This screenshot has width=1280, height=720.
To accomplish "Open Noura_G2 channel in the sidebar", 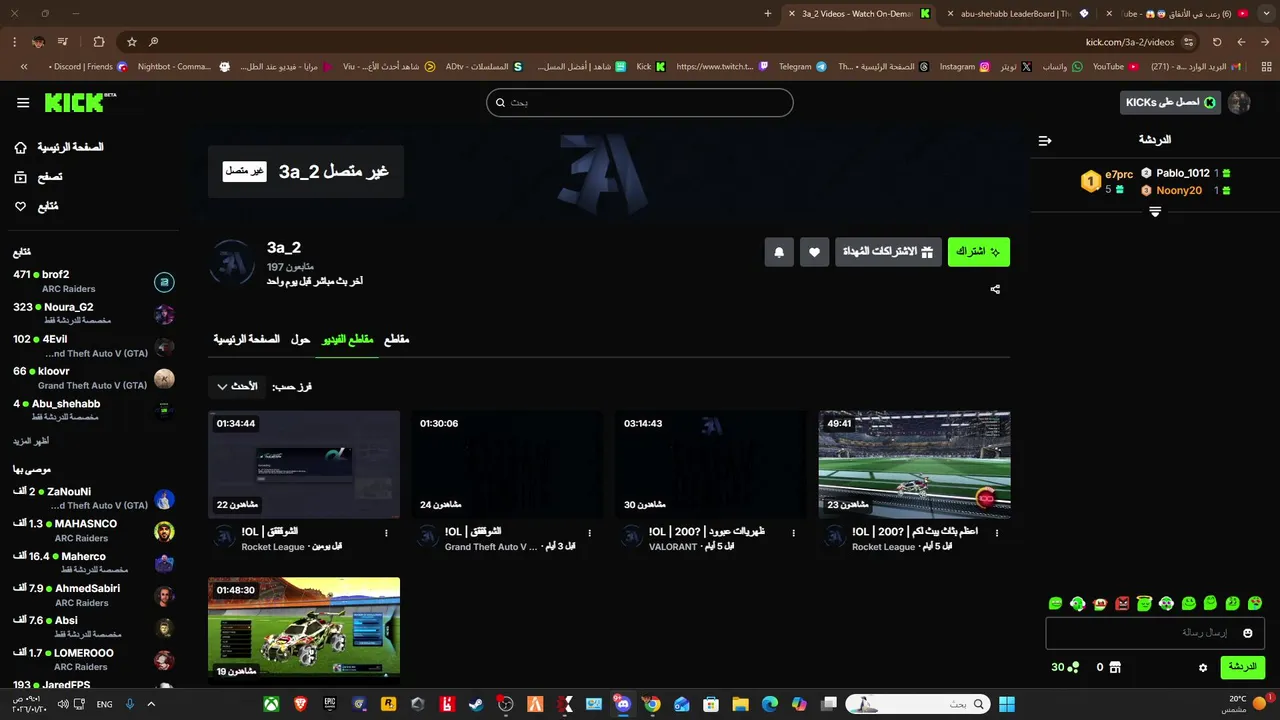I will click(93, 314).
